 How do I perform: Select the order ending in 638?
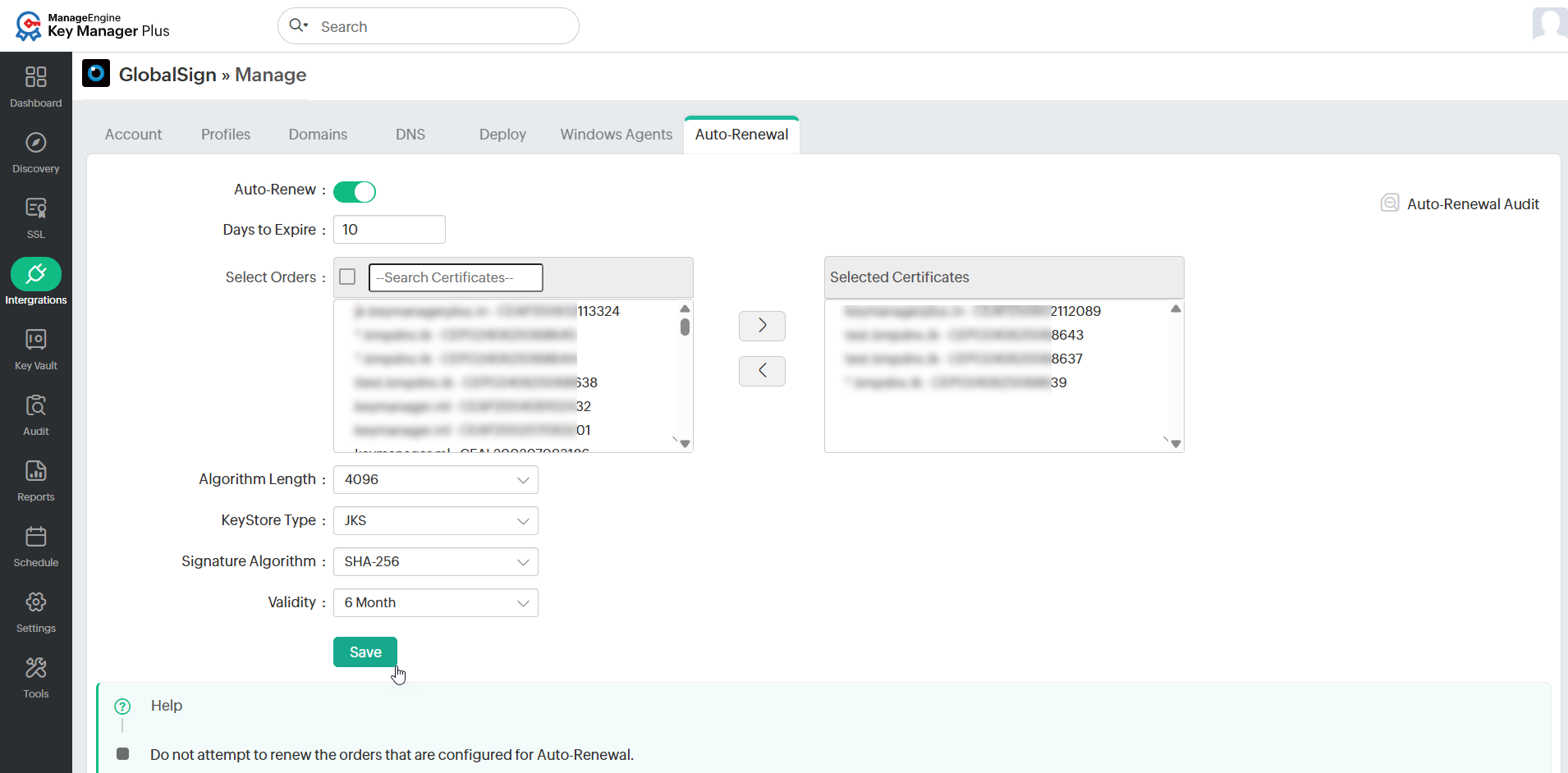pyautogui.click(x=475, y=382)
